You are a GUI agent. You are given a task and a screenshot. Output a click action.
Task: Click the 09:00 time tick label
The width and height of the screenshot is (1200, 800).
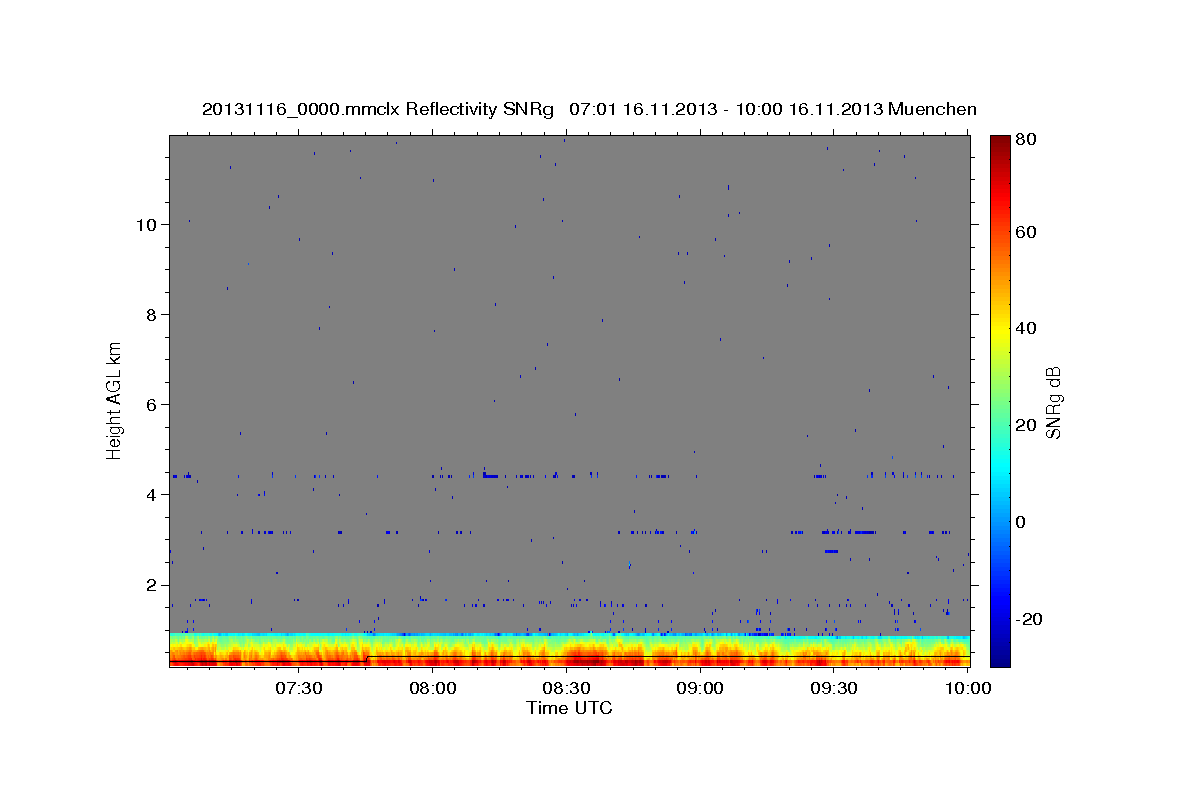point(700,689)
